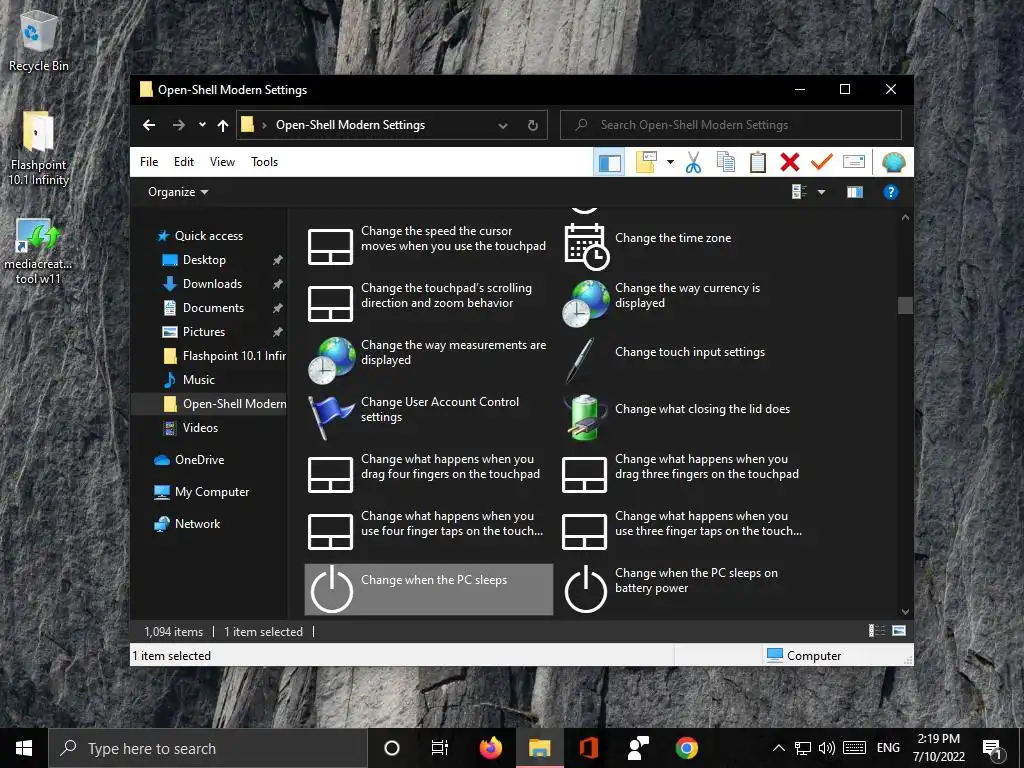Select Change the speed the cursor moves item
This screenshot has width=1024, height=768.
pyautogui.click(x=428, y=246)
